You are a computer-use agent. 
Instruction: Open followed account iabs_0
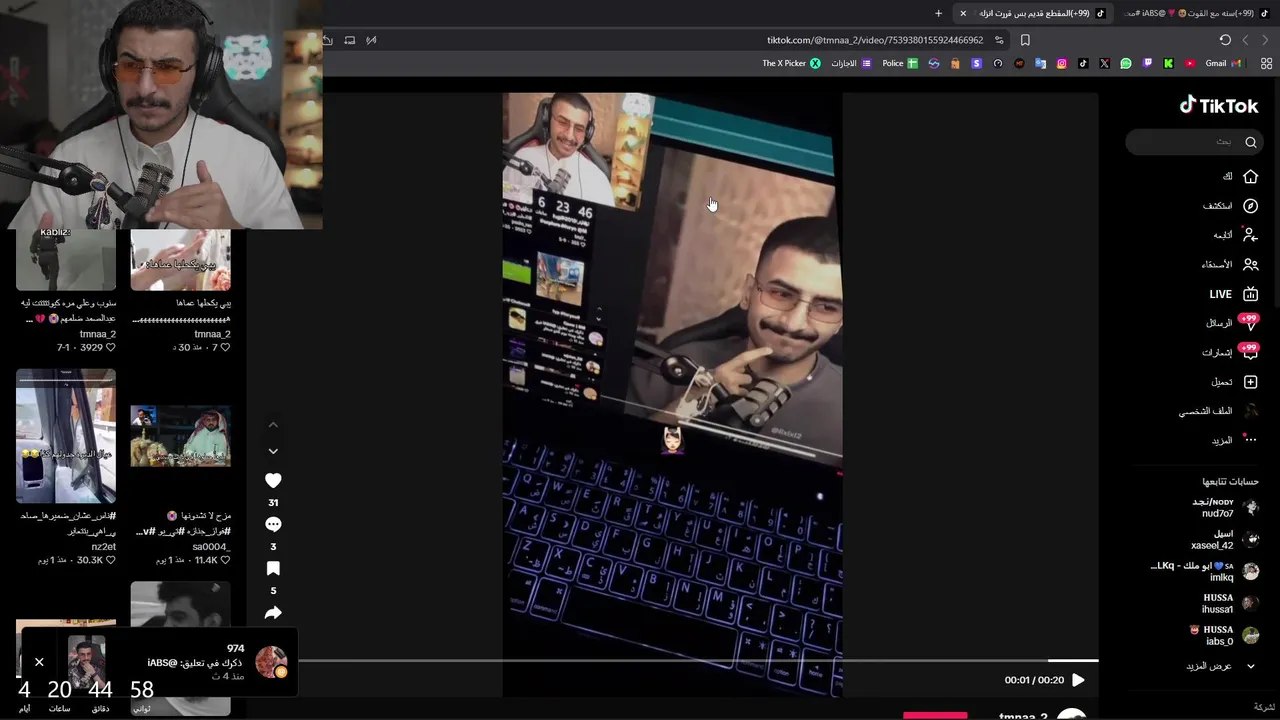point(1224,636)
